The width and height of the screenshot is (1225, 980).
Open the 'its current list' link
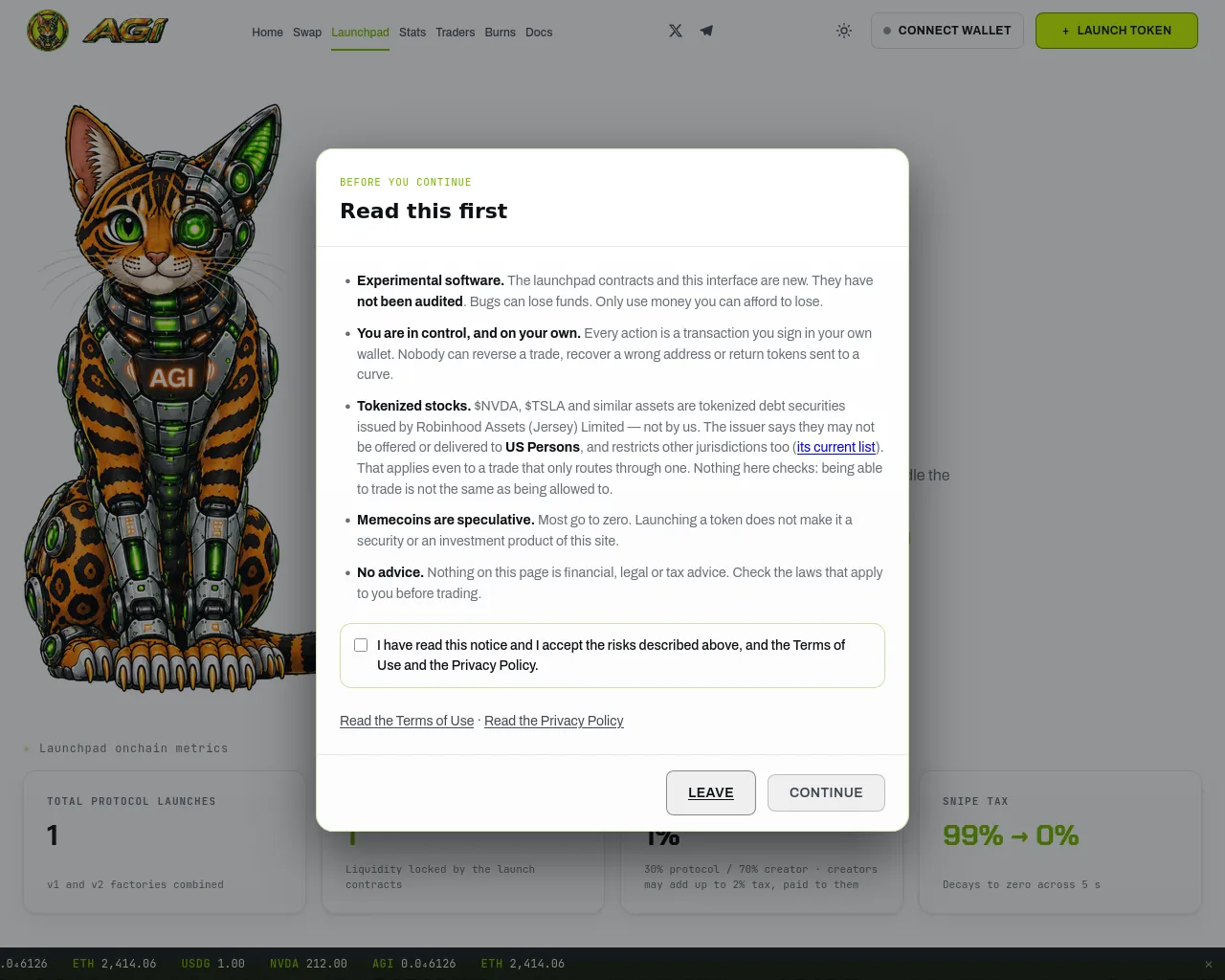(x=835, y=447)
